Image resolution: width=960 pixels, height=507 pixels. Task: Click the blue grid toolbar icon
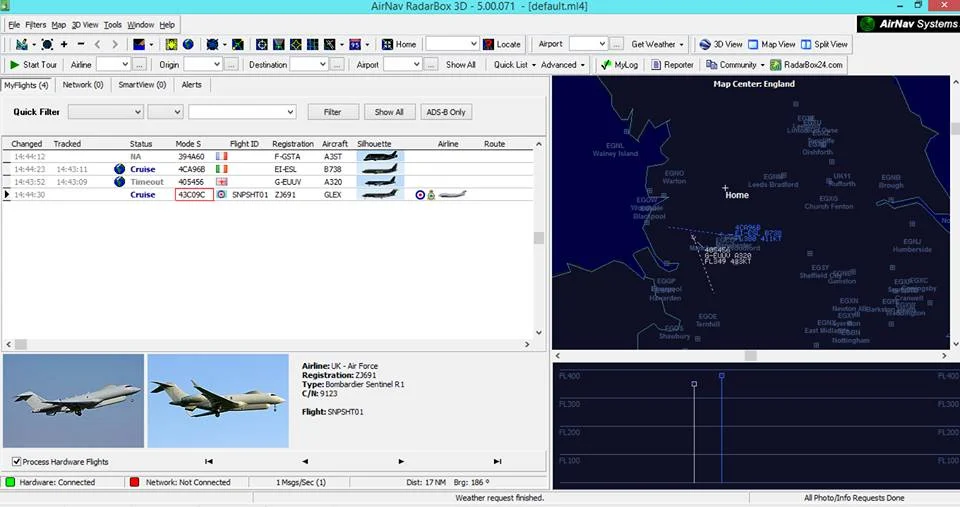coord(313,44)
